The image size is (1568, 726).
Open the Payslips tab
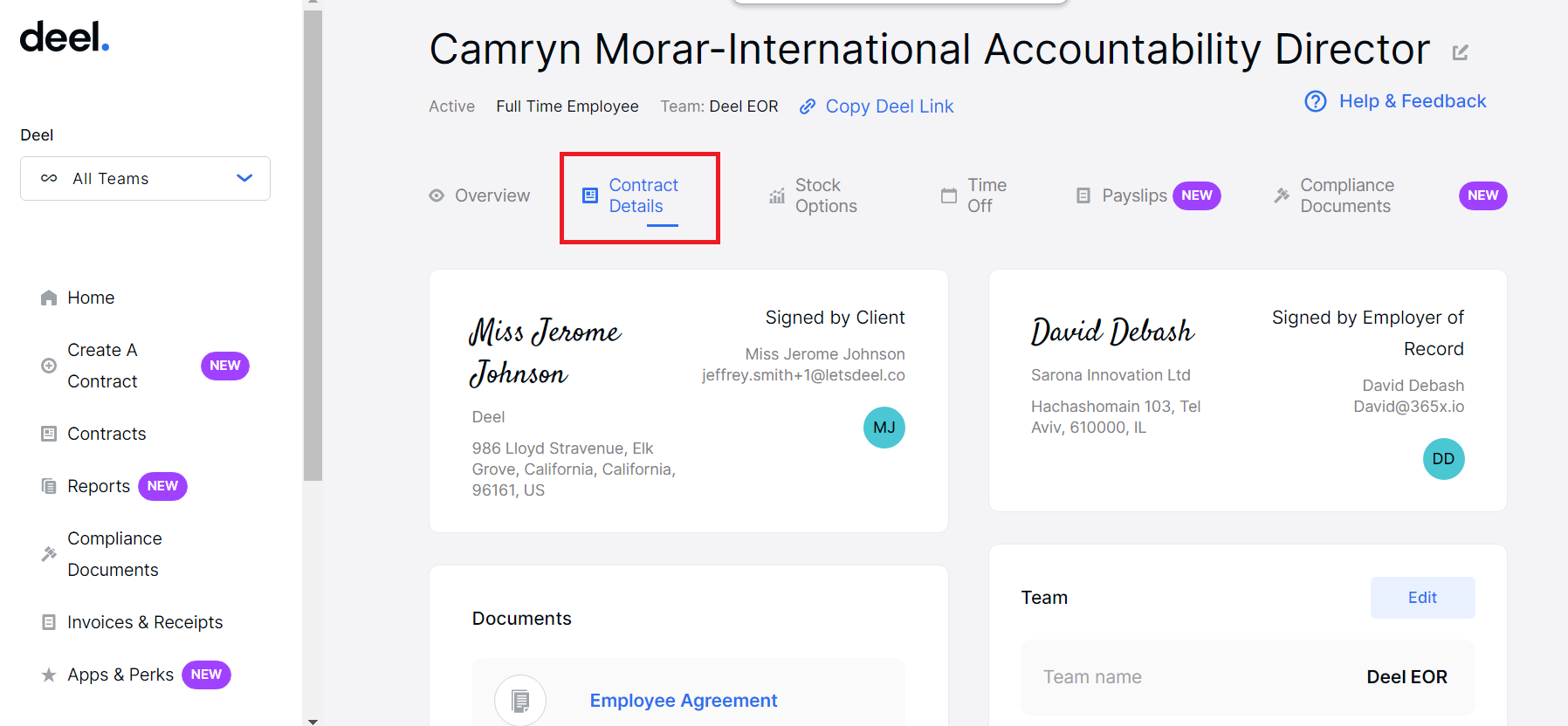[1134, 195]
